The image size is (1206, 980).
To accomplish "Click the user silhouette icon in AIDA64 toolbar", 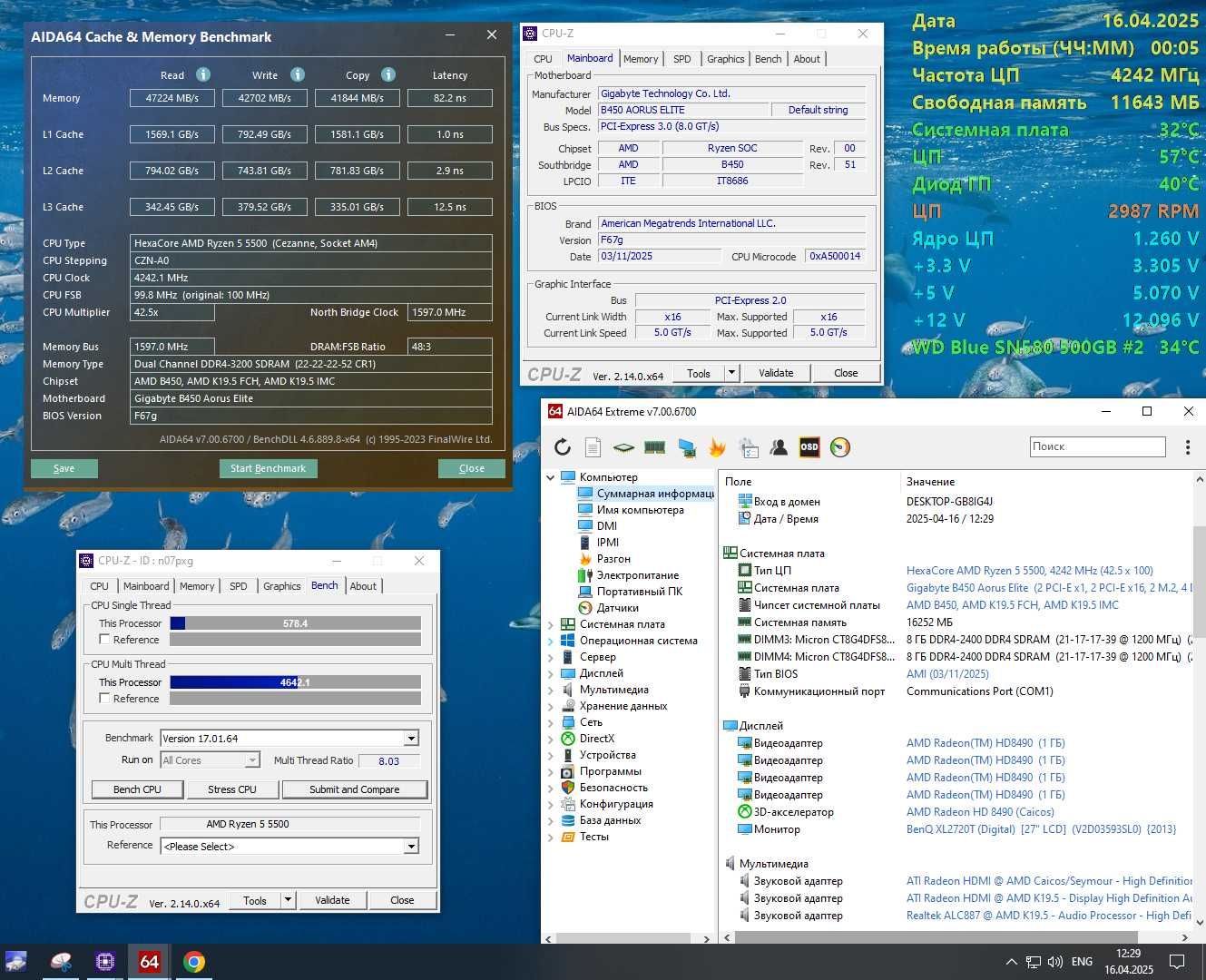I will [x=779, y=447].
